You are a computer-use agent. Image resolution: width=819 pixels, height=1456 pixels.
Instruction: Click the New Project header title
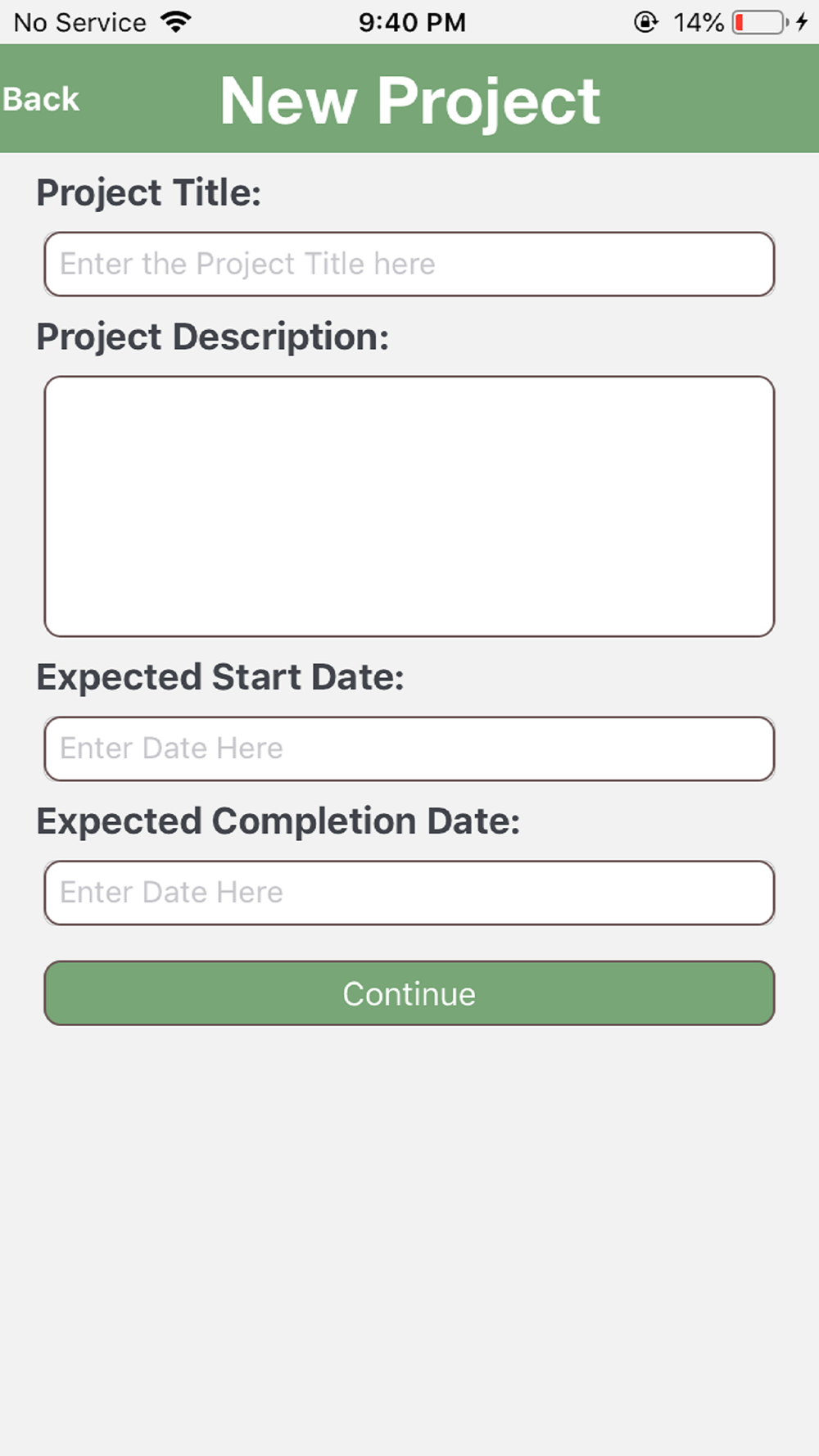tap(409, 101)
